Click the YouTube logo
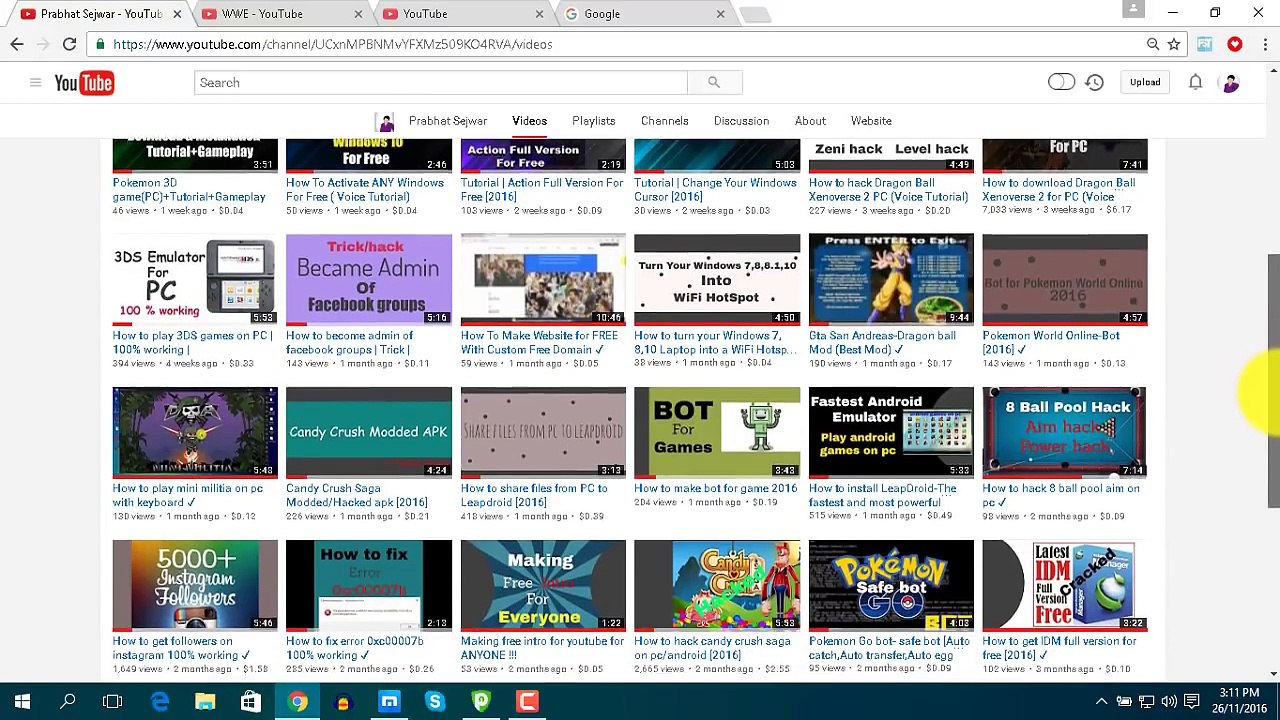Image resolution: width=1280 pixels, height=720 pixels. (84, 83)
